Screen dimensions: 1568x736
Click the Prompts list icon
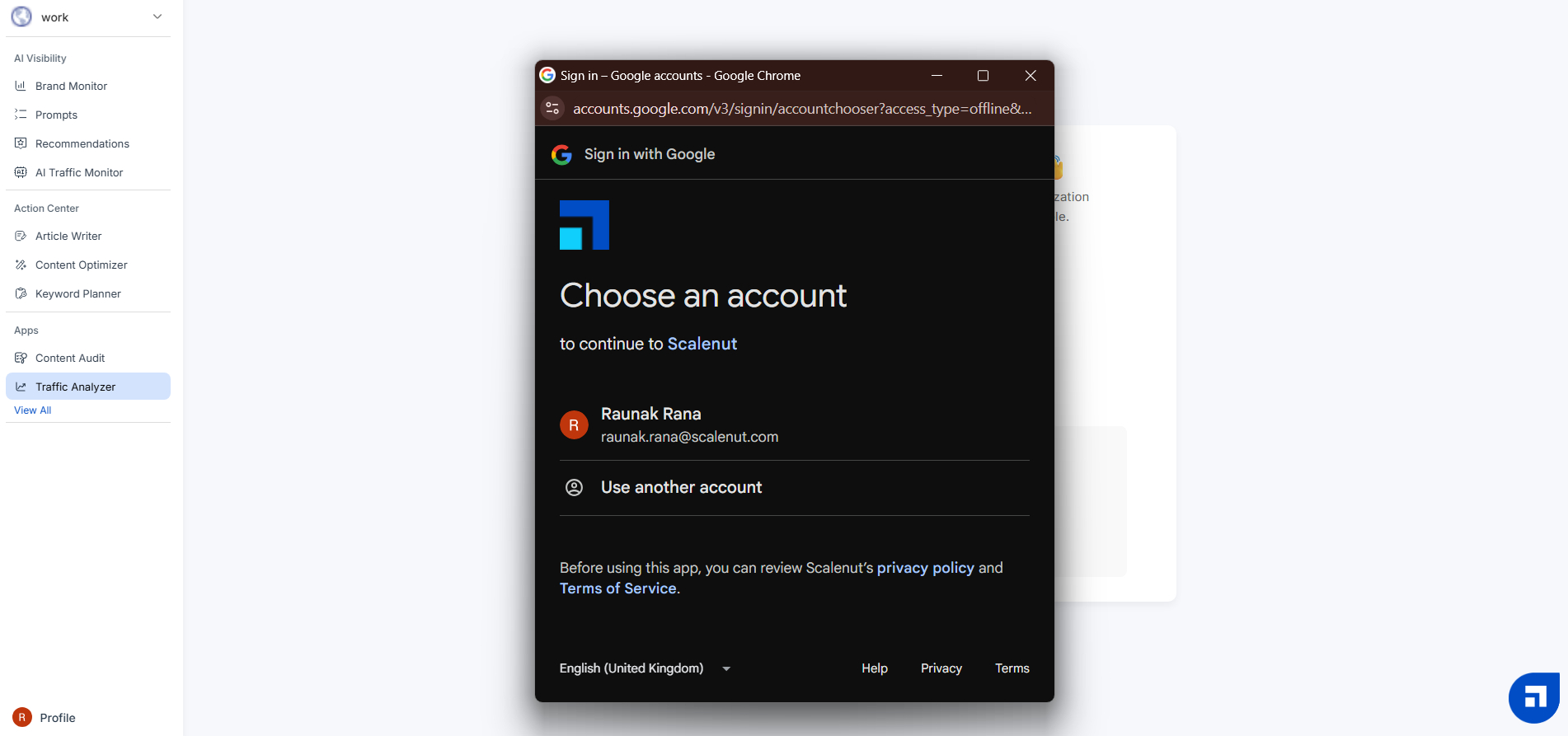click(x=21, y=115)
